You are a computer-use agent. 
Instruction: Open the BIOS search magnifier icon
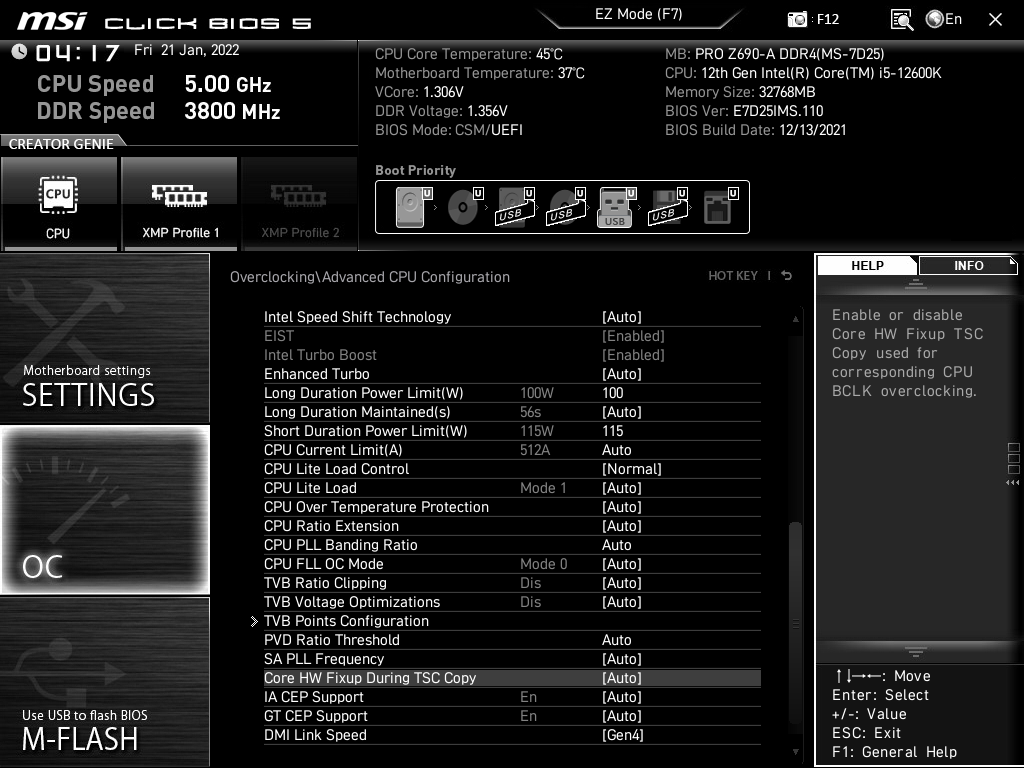coord(901,20)
